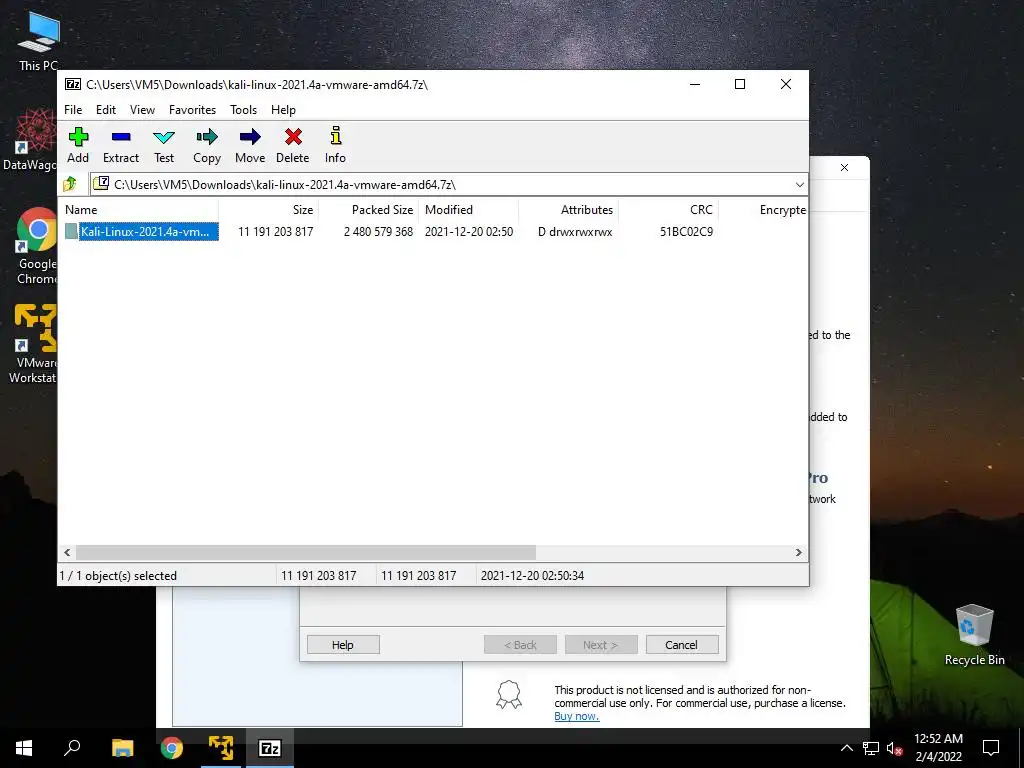The image size is (1024, 768).
Task: Click status bar date 2021-12-20 02:50:34
Action: tap(532, 576)
